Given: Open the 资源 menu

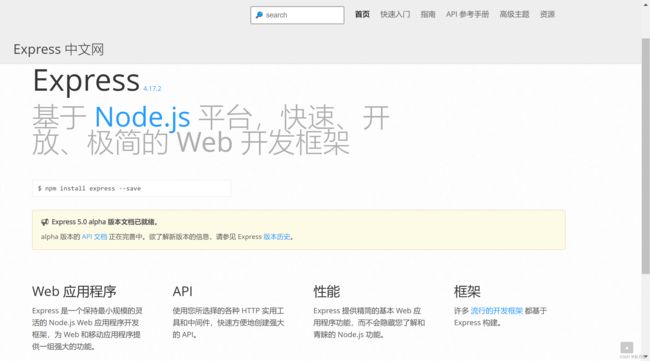Looking at the screenshot, I should pyautogui.click(x=547, y=15).
